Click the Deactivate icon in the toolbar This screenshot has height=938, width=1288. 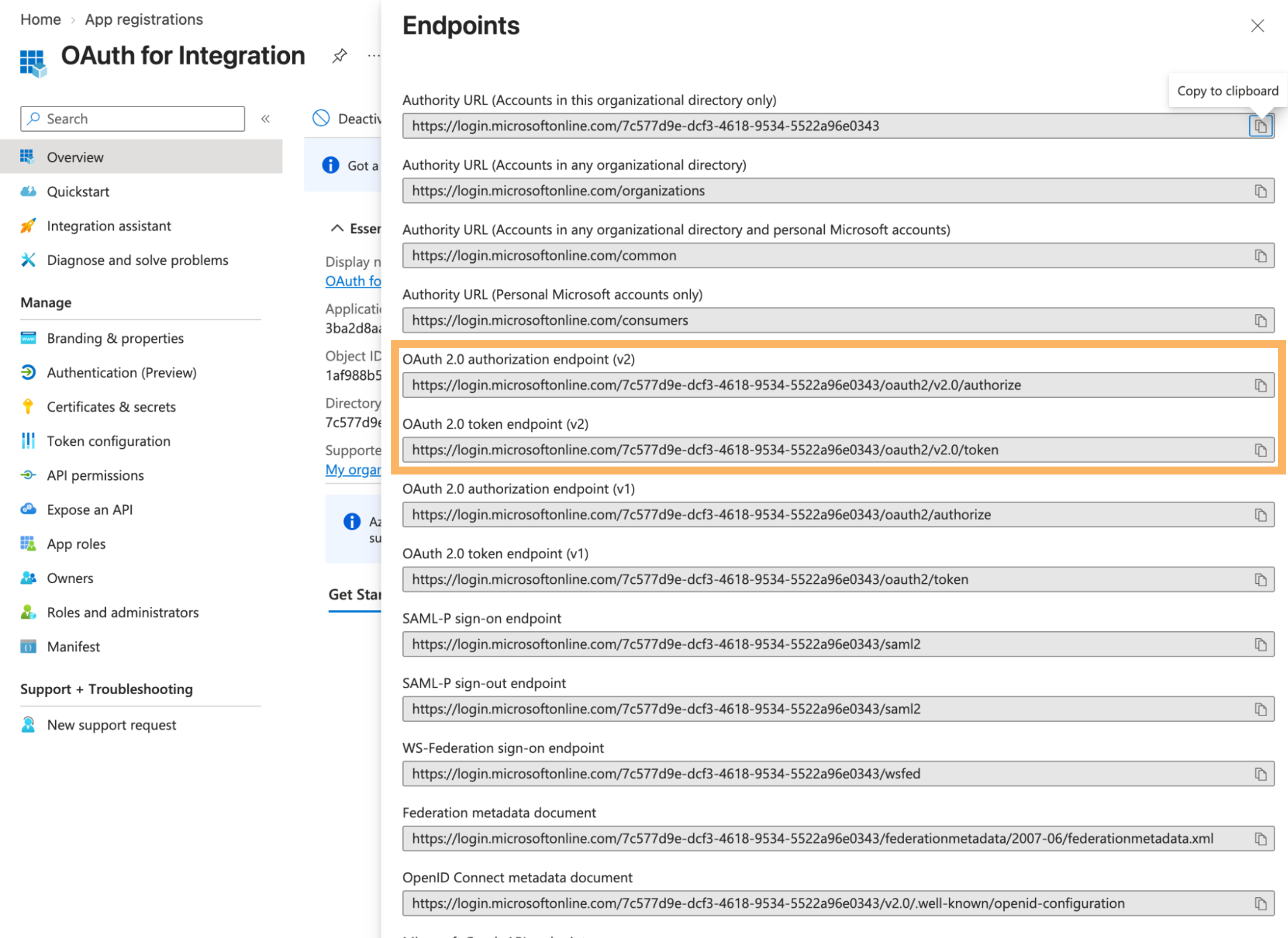(322, 118)
